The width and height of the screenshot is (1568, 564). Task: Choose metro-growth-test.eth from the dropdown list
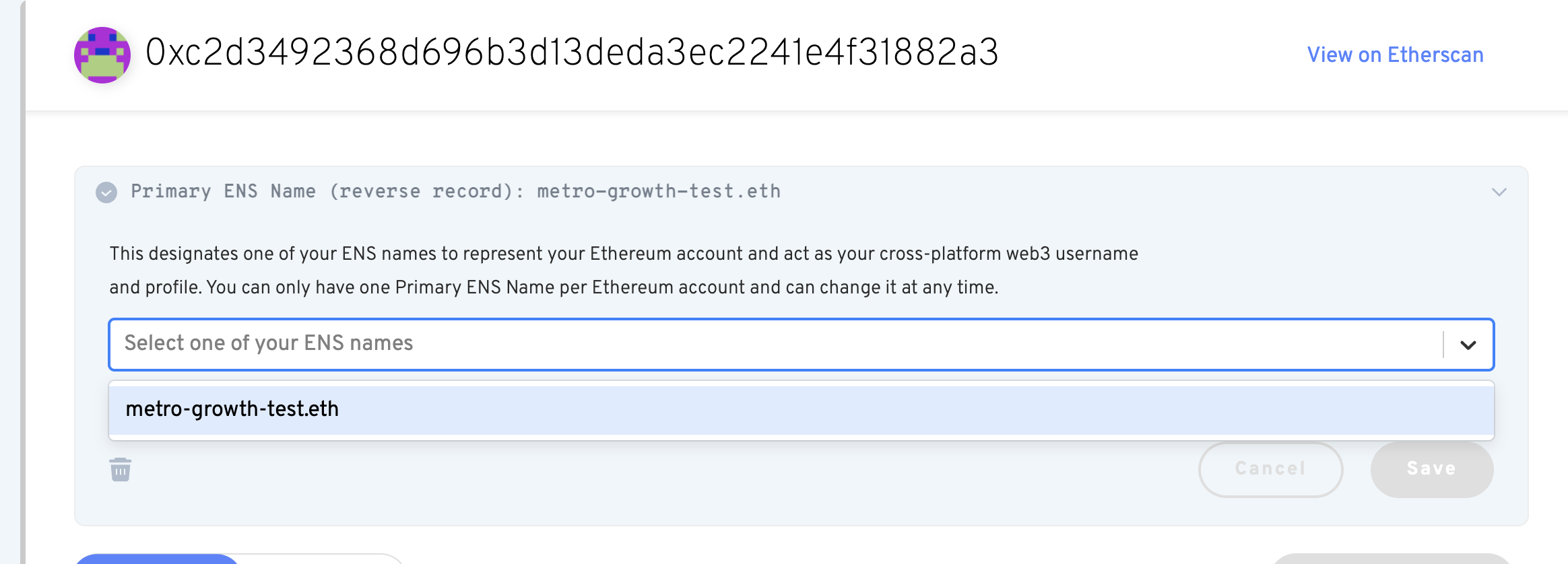click(x=802, y=409)
